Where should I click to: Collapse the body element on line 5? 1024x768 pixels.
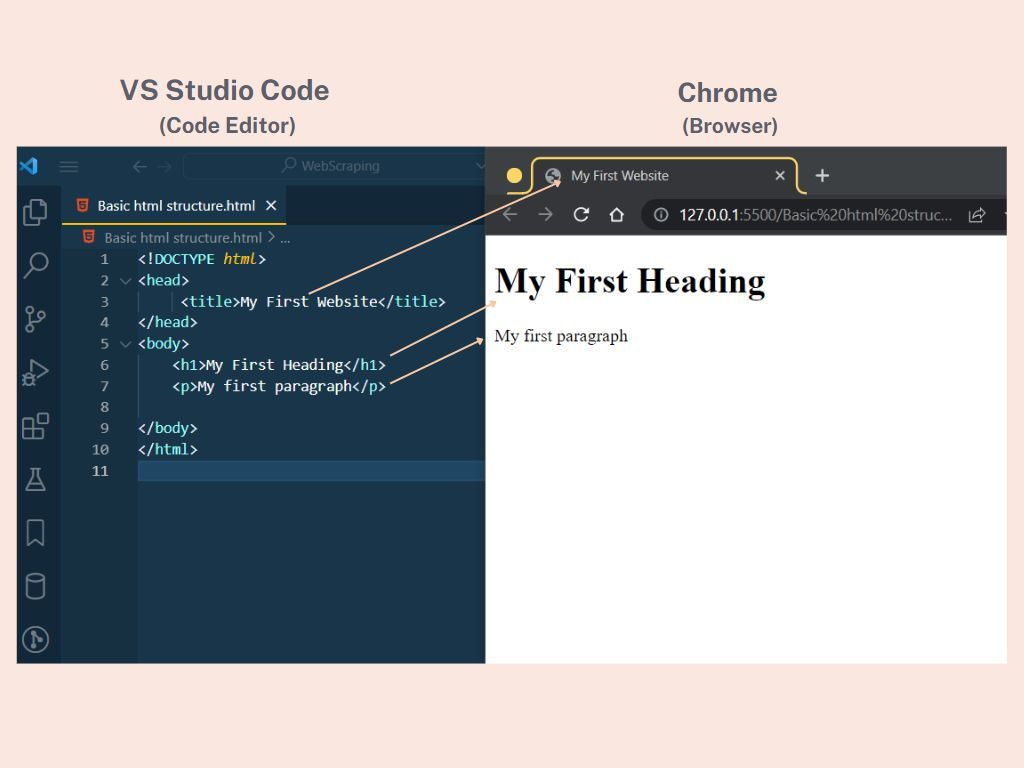(x=125, y=343)
